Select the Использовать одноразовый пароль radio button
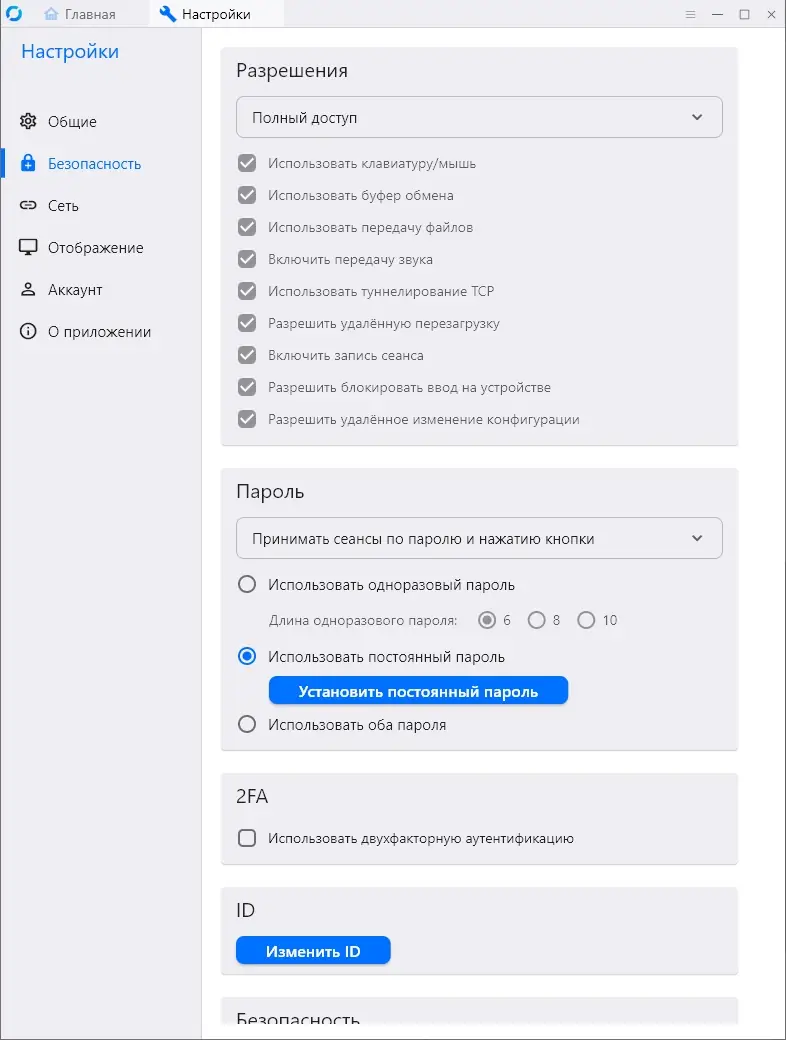 pos(247,585)
